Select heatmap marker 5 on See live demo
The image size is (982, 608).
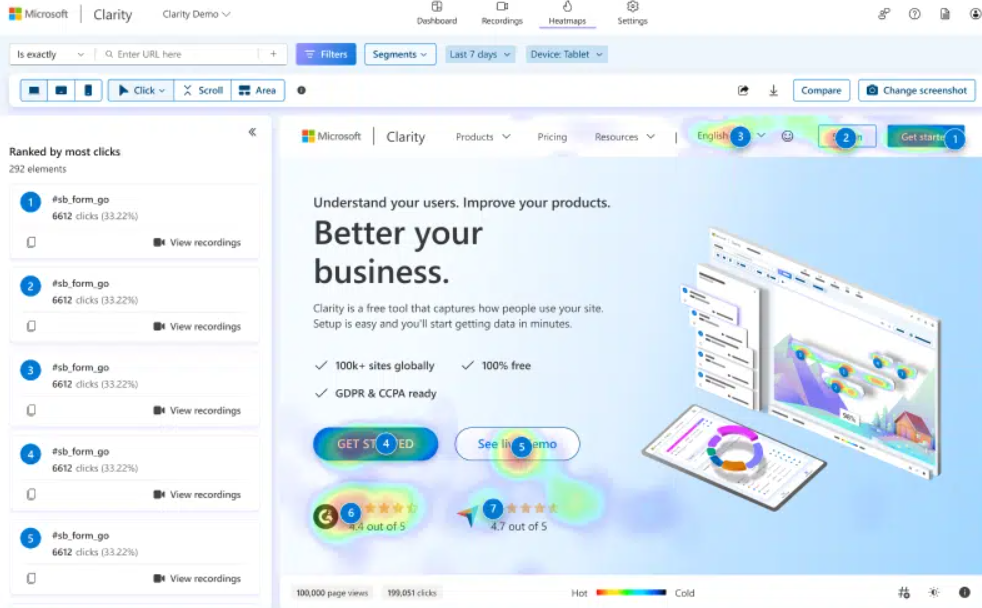(521, 446)
